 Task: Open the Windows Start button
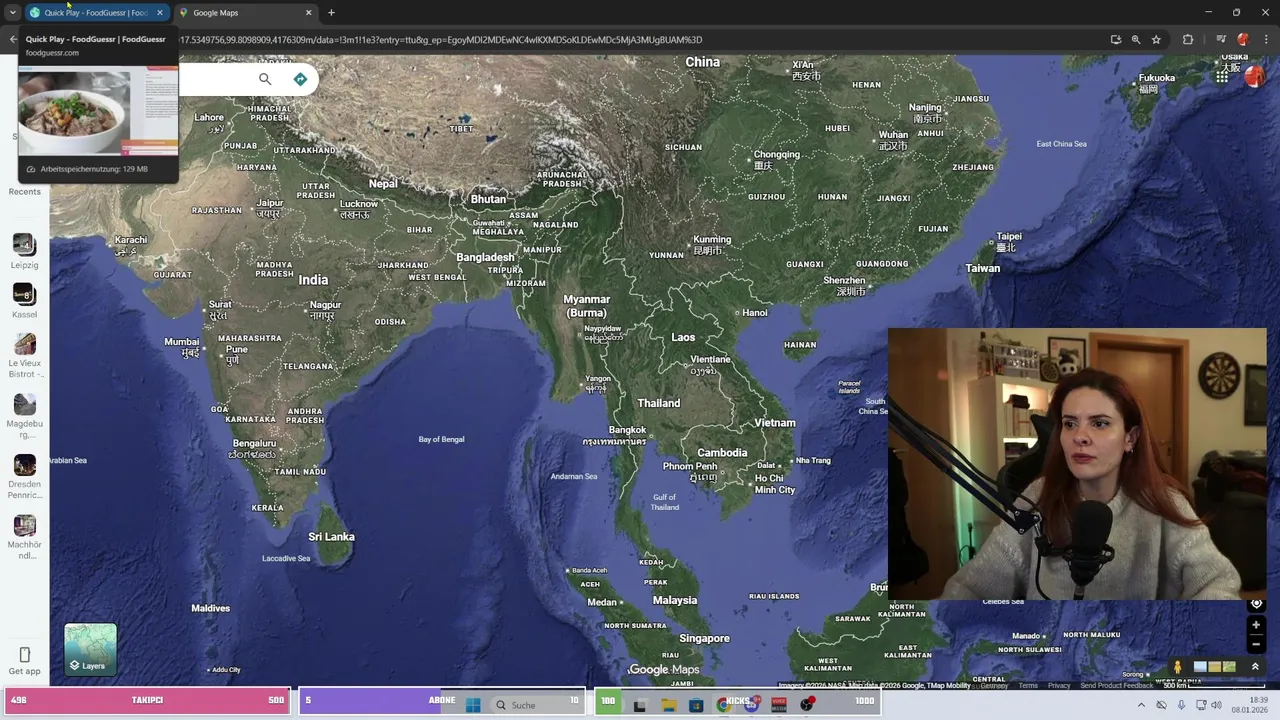[473, 705]
